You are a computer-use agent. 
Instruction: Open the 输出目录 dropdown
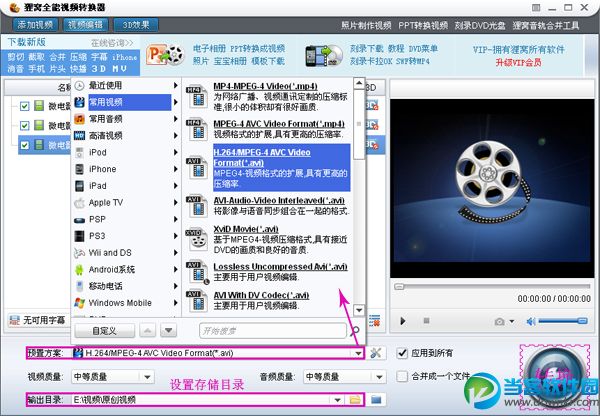338,400
